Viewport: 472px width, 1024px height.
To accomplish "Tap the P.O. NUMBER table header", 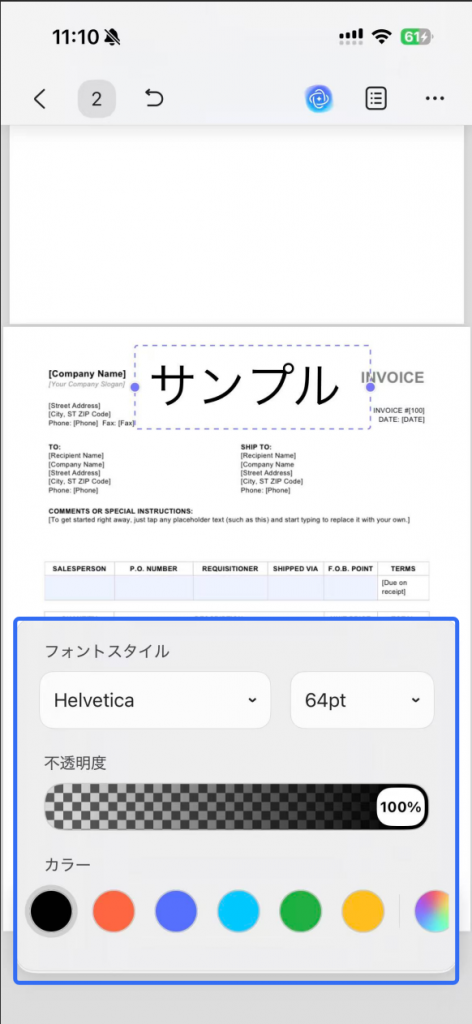I will [153, 569].
